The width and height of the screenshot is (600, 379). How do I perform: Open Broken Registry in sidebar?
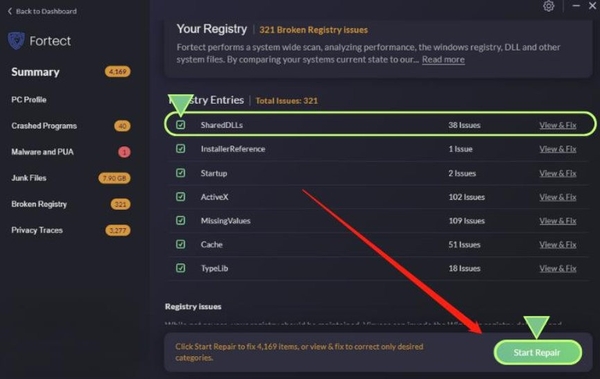(39, 204)
